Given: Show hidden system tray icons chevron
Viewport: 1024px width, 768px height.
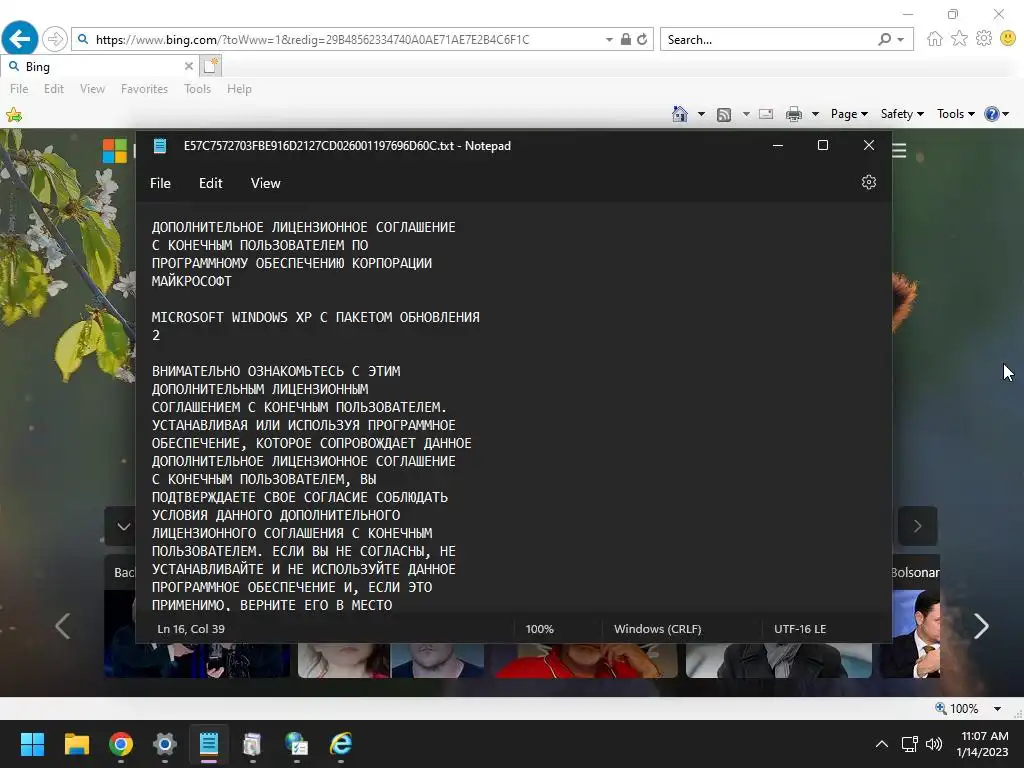Looking at the screenshot, I should coord(882,744).
